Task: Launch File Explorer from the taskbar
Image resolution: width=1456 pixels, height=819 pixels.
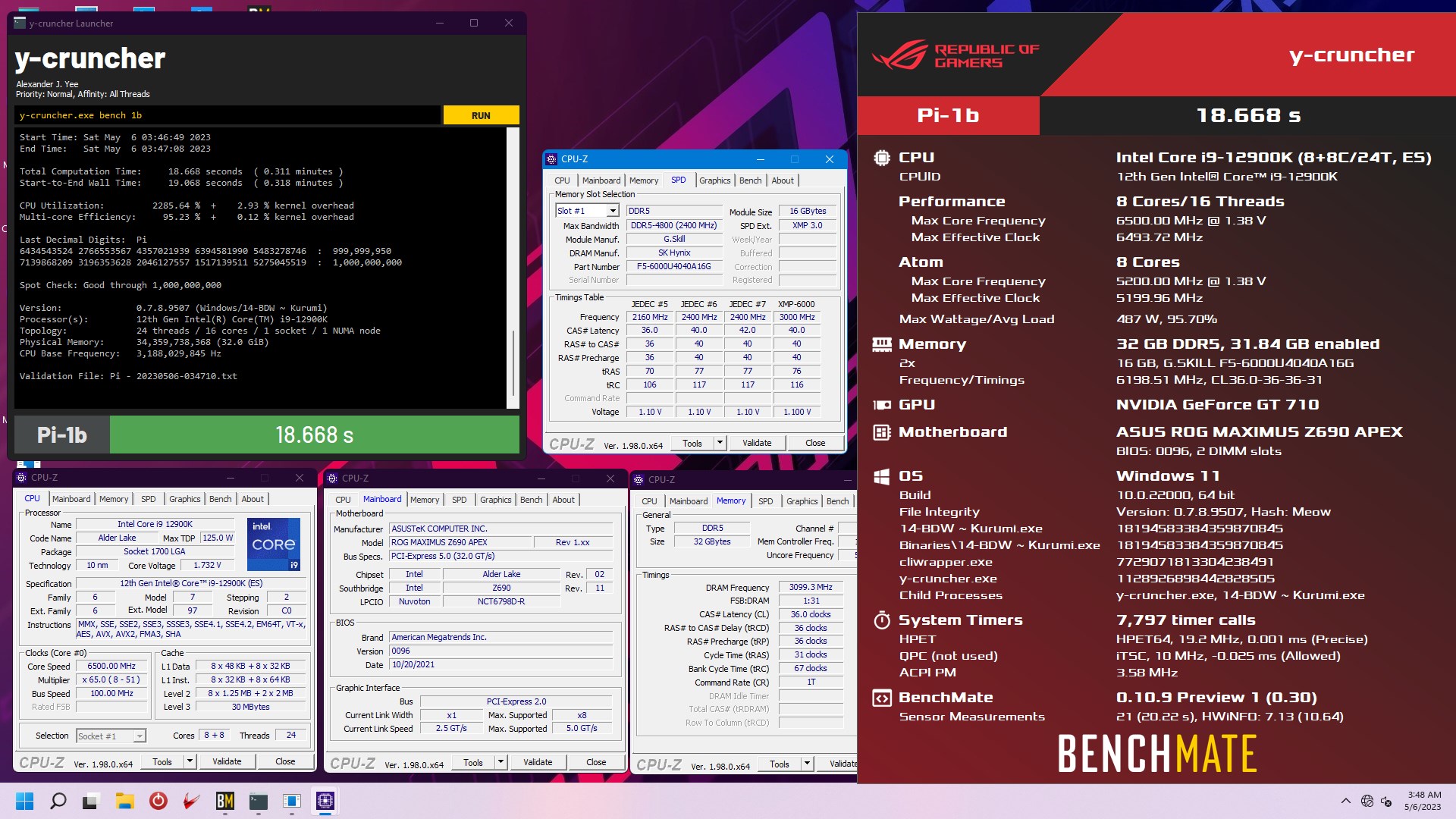Action: 124,801
